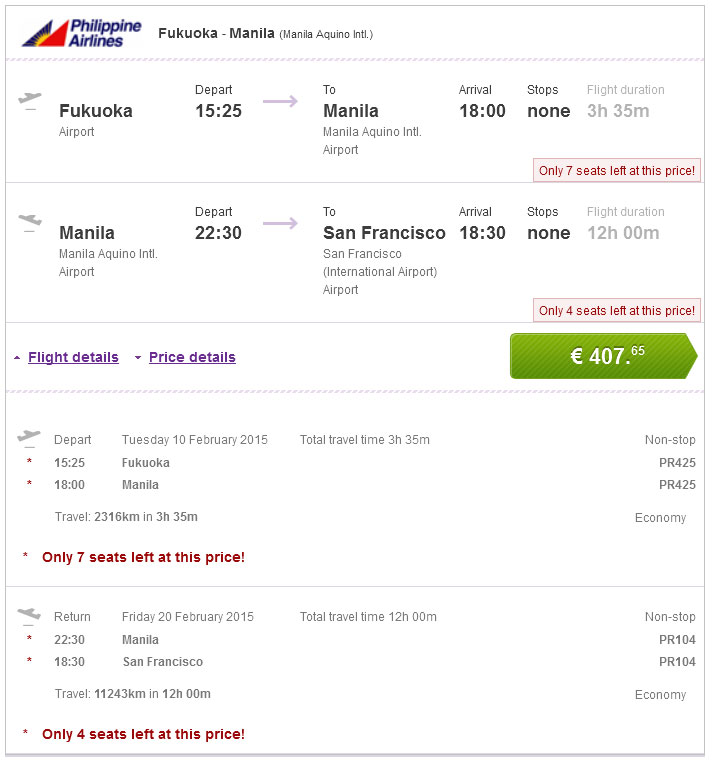
Task: Click the Fukuoka - Manila route title
Action: (216, 33)
